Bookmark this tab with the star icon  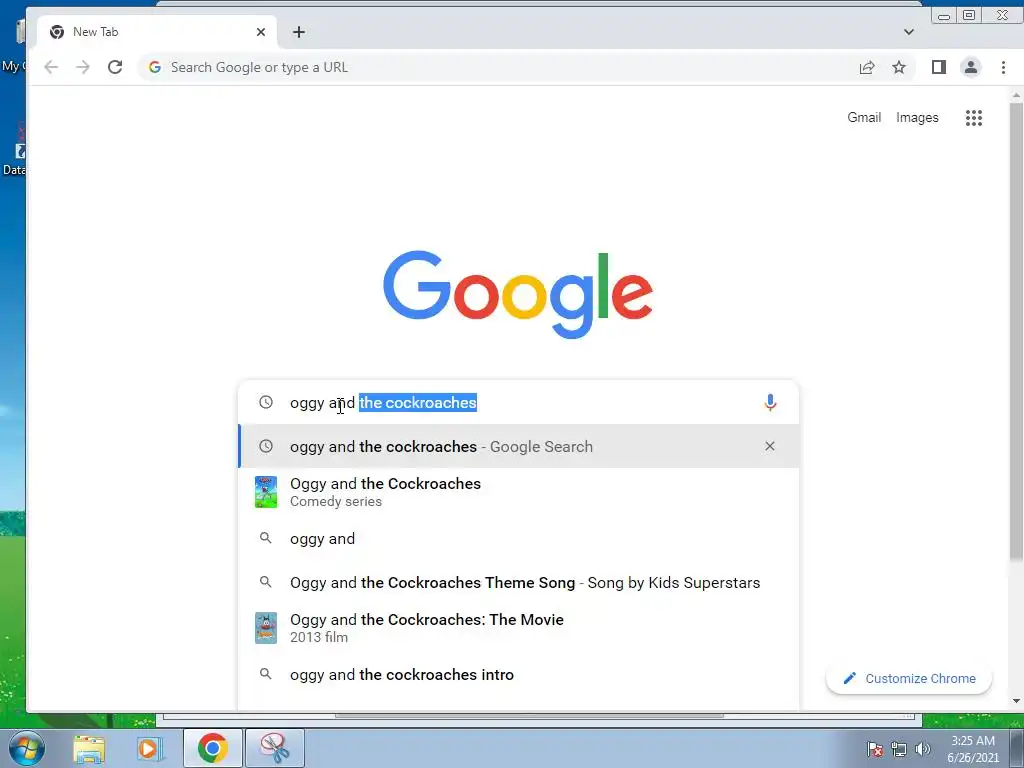pos(899,67)
